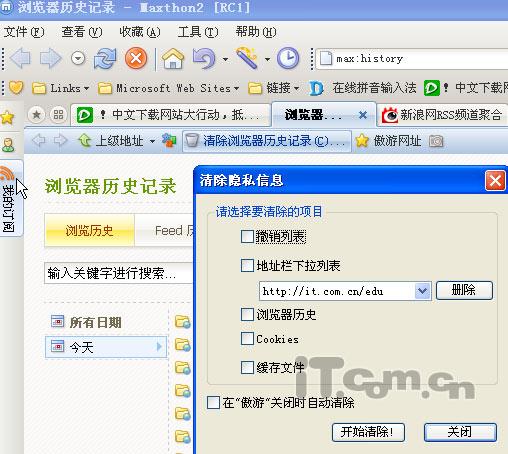Expand the Undo icon dropdown arrow

click(x=226, y=59)
